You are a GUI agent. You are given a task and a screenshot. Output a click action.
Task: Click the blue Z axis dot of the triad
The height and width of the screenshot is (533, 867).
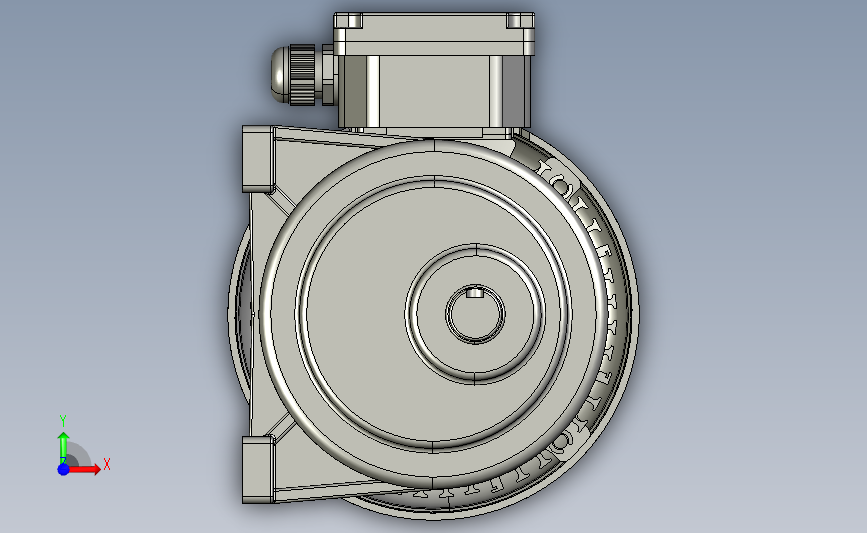tap(63, 469)
